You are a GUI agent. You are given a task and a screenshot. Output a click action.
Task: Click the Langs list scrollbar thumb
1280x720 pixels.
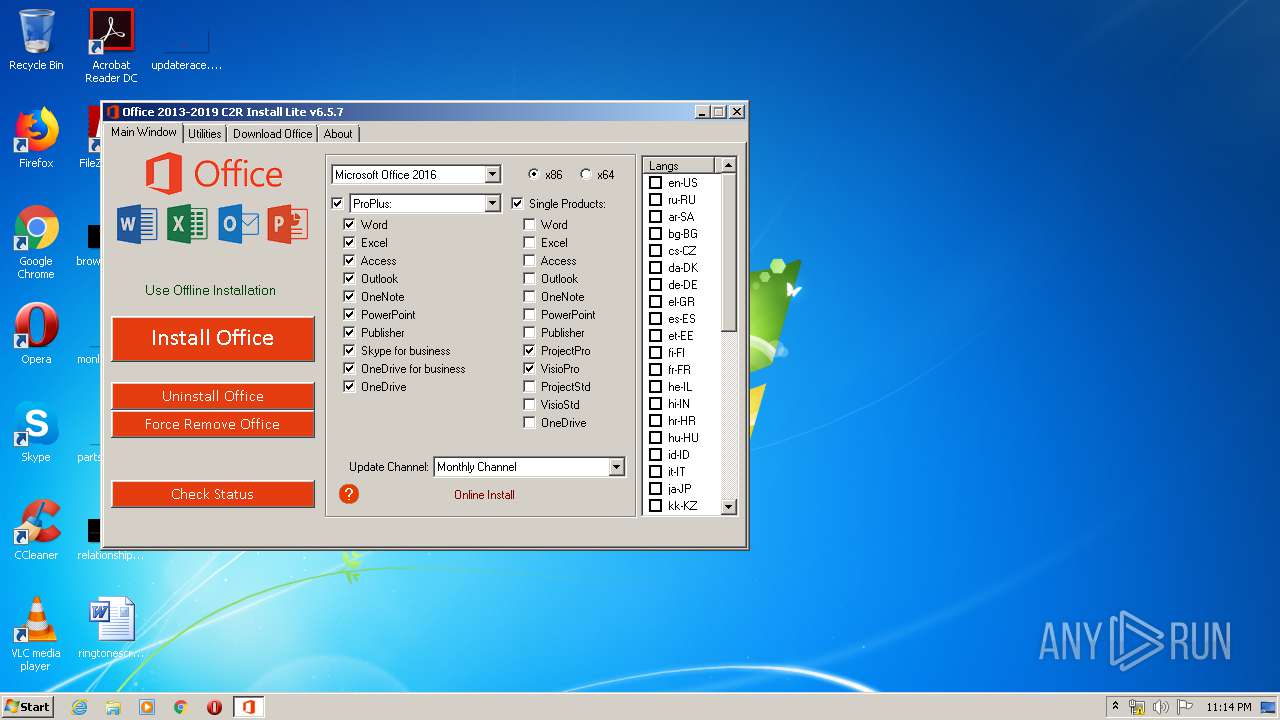pyautogui.click(x=728, y=253)
